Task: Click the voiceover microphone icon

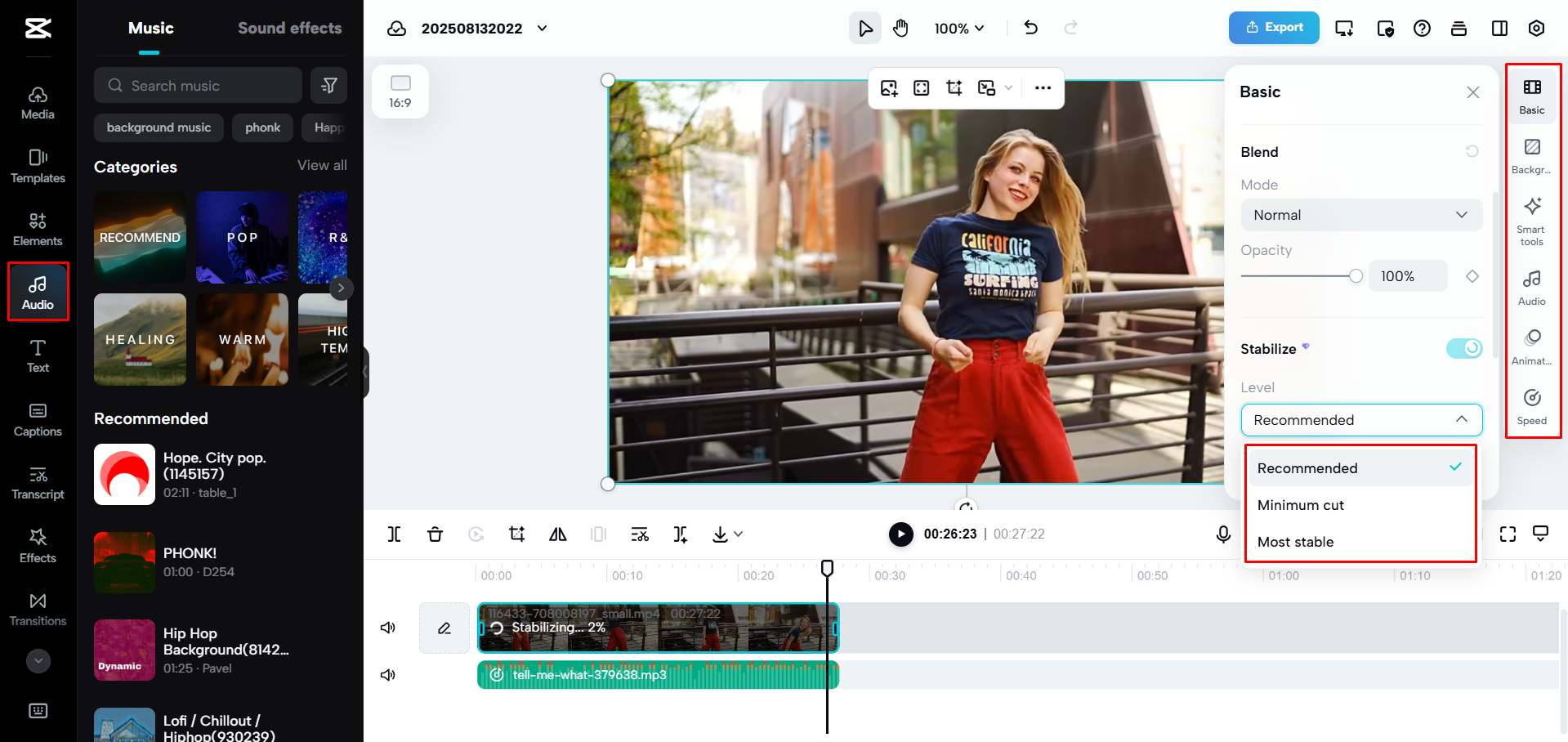Action: point(1223,534)
